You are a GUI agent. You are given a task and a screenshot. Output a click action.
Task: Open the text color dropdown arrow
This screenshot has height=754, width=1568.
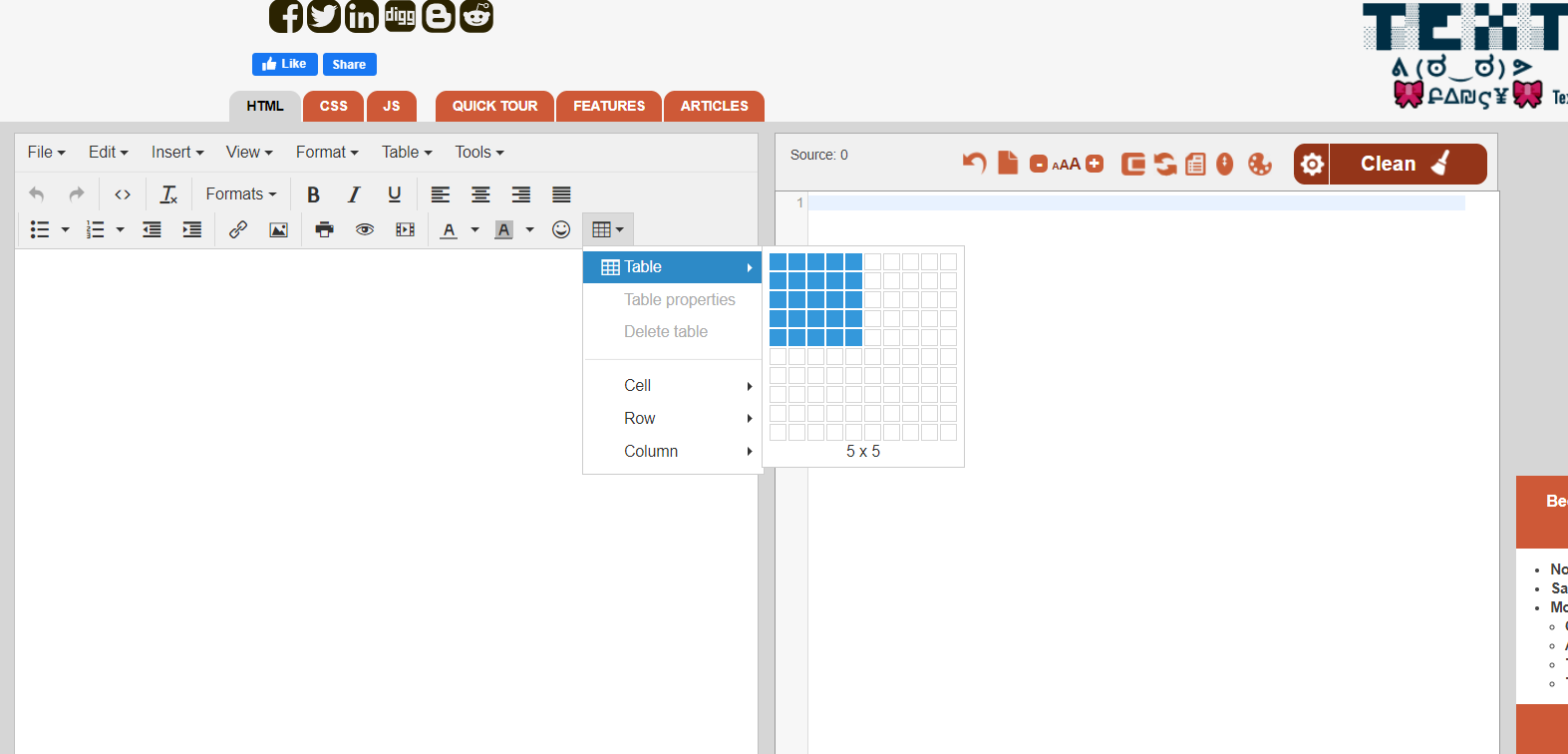point(475,230)
